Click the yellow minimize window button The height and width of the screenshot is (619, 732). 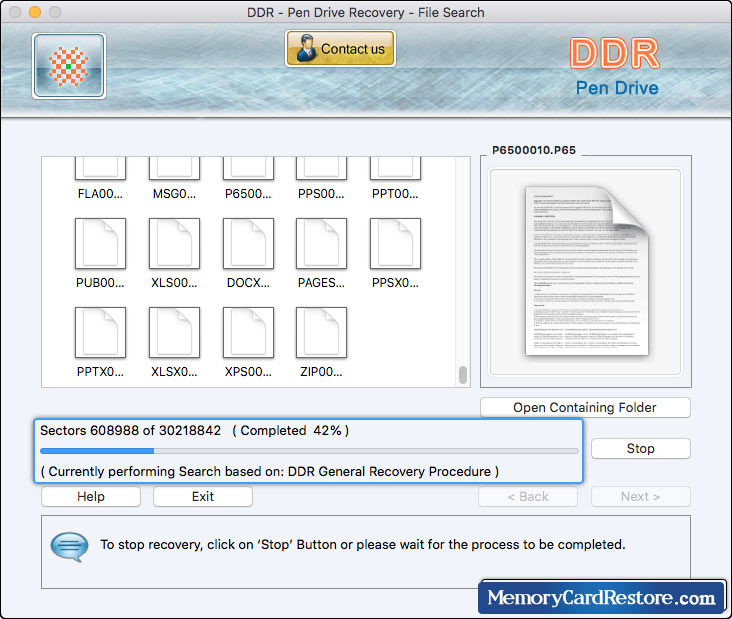click(x=35, y=12)
